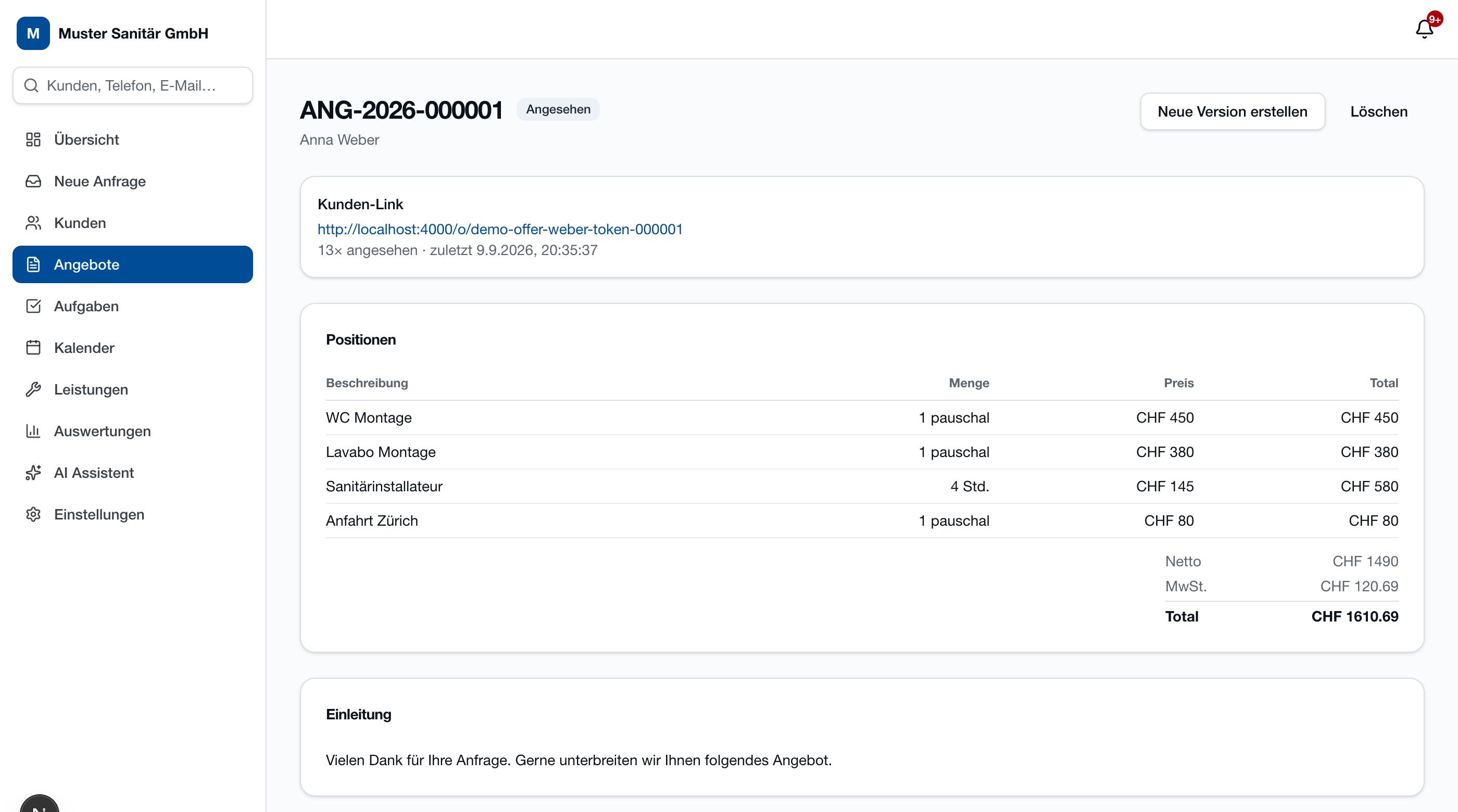1458x812 pixels.
Task: Click the blue M company logo
Action: 33,33
